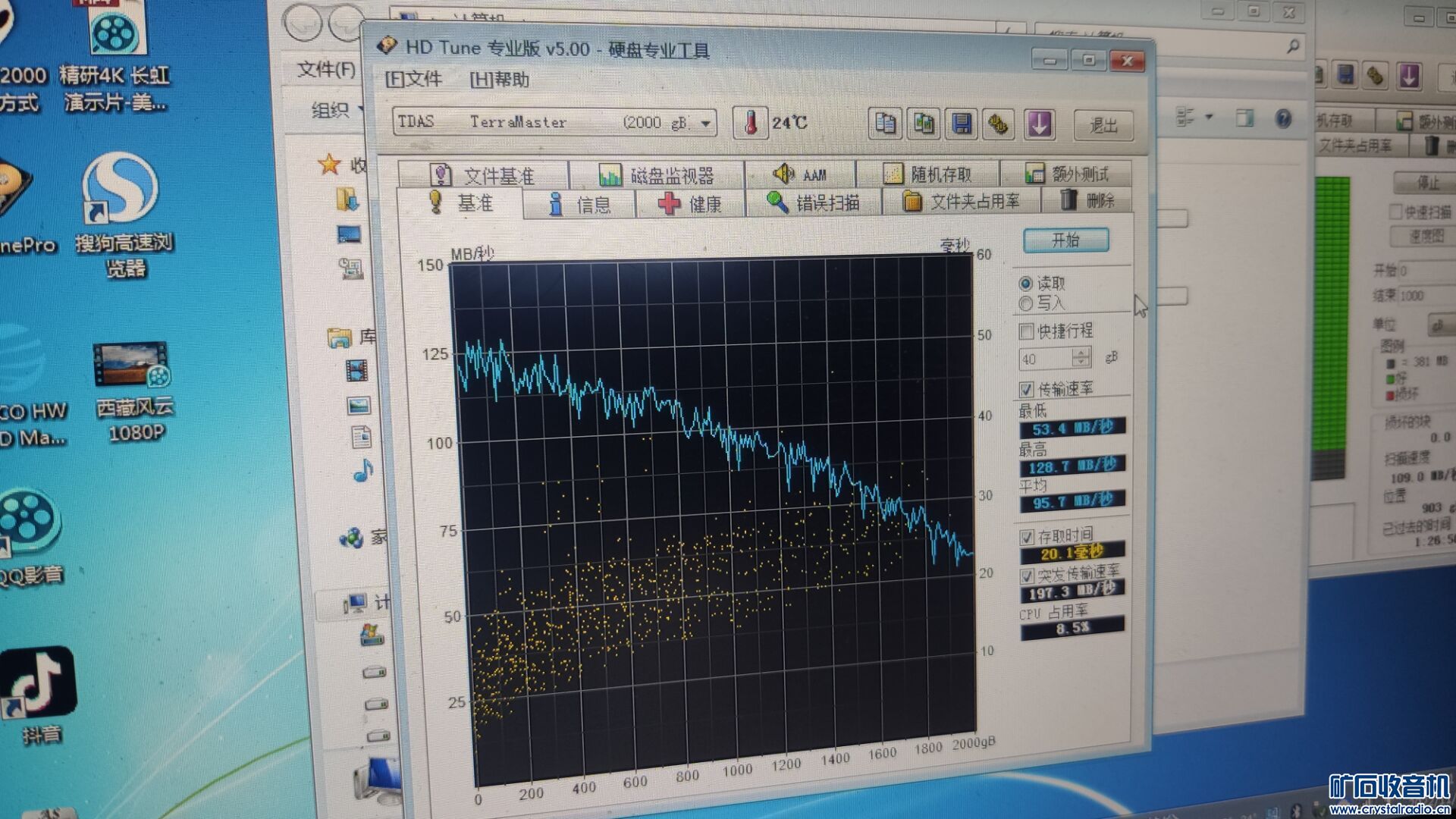Click the 95.7 MB/秒 average value
Screen dimensions: 1456x819
1072,501
